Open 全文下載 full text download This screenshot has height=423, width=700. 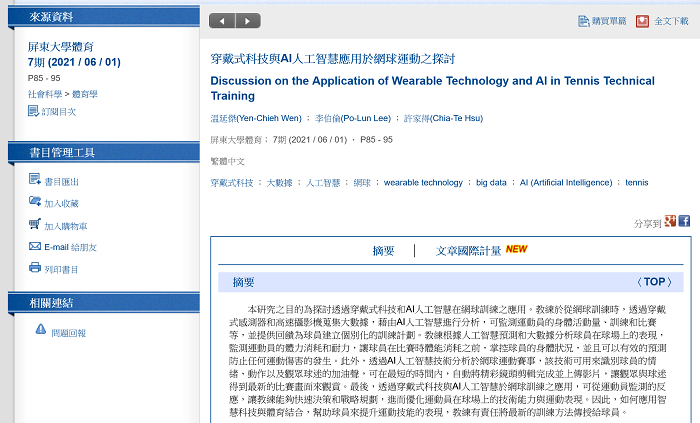(642, 21)
